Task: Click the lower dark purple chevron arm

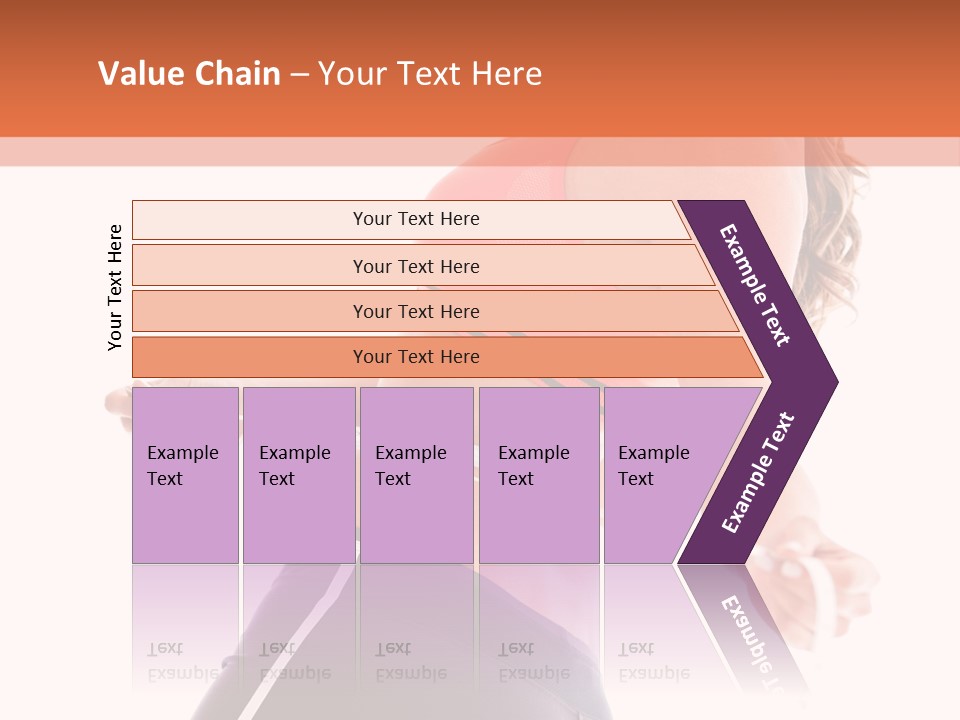Action: pyautogui.click(x=757, y=473)
